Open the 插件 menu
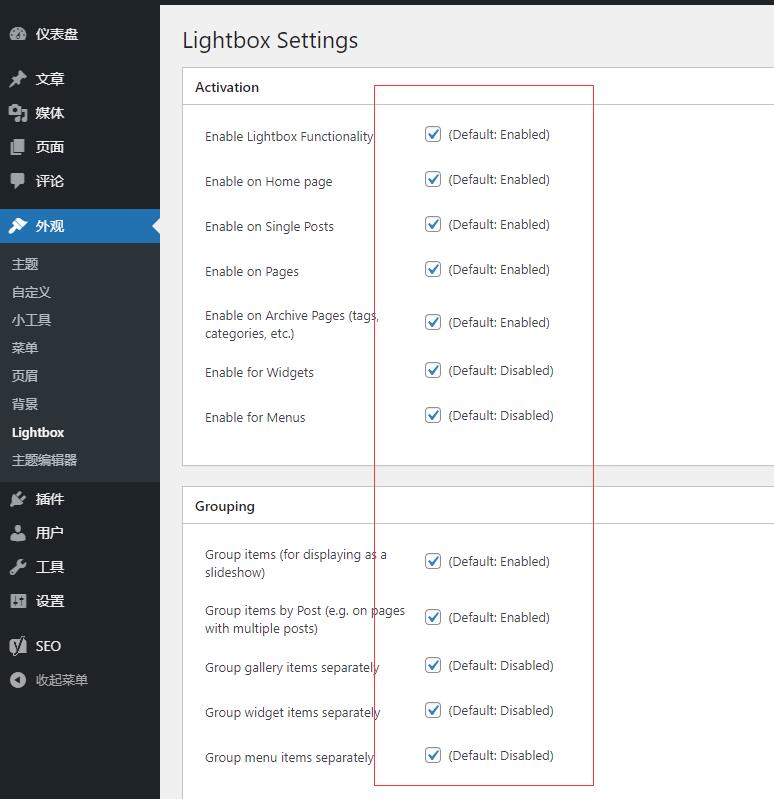 (x=80, y=499)
